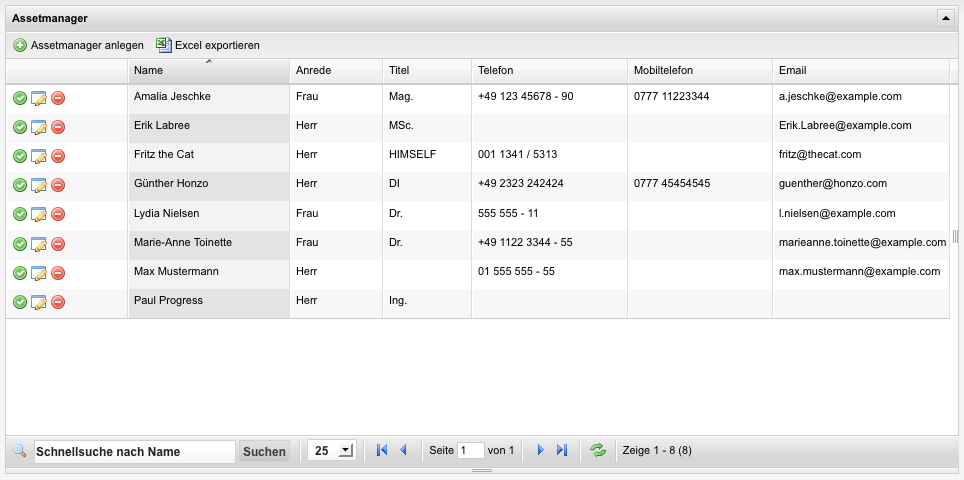Delete Paul Progress via red icon
The width and height of the screenshot is (964, 480).
pos(58,302)
